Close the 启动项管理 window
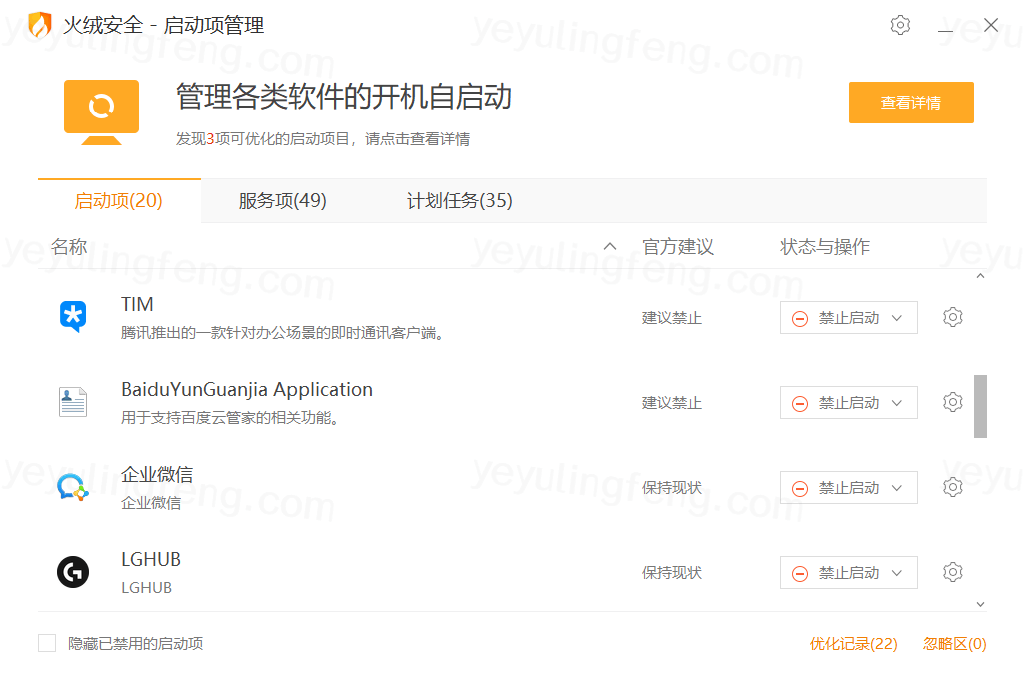1025x675 pixels. click(991, 25)
